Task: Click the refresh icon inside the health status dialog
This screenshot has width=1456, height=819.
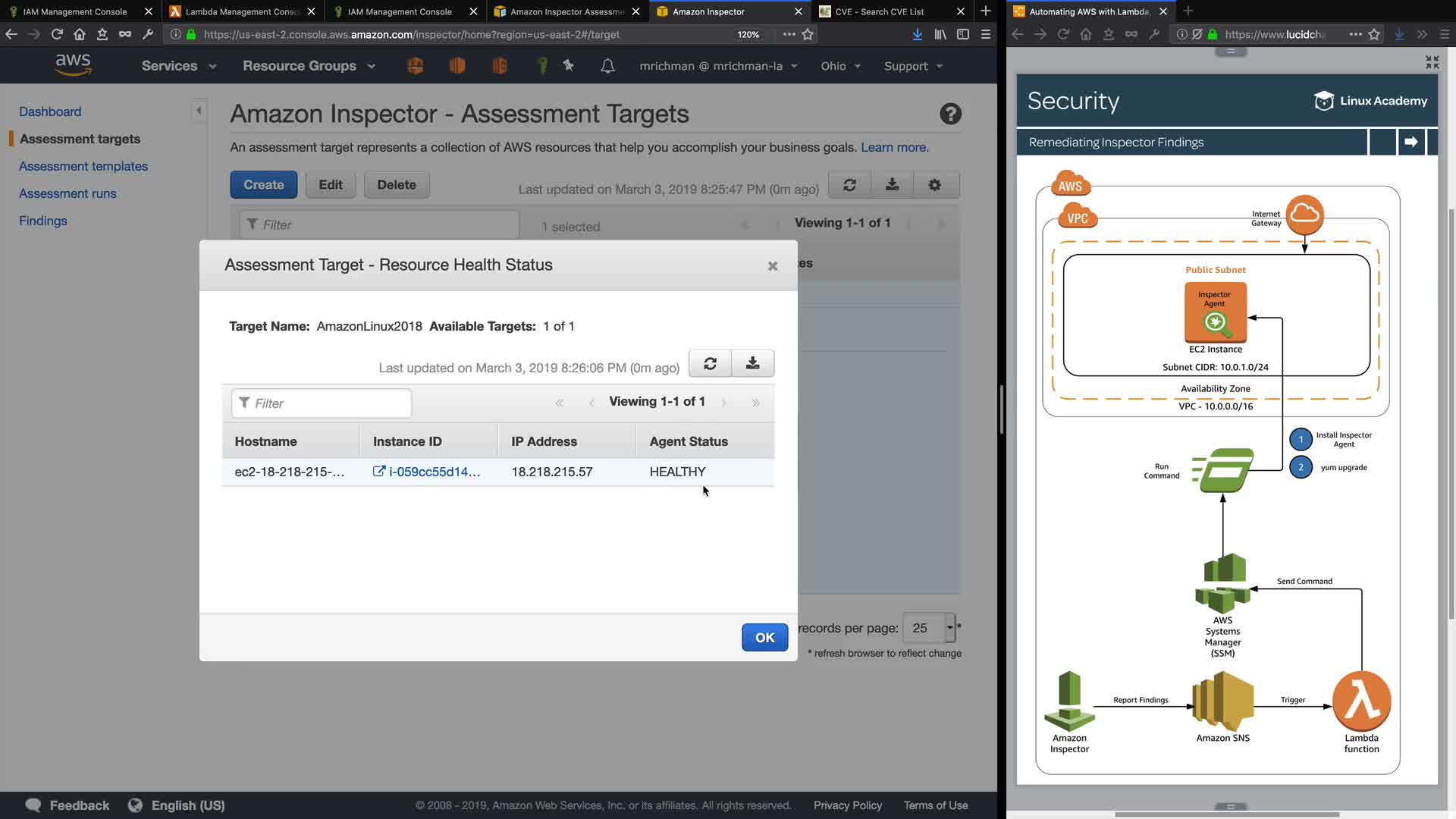Action: pyautogui.click(x=710, y=364)
